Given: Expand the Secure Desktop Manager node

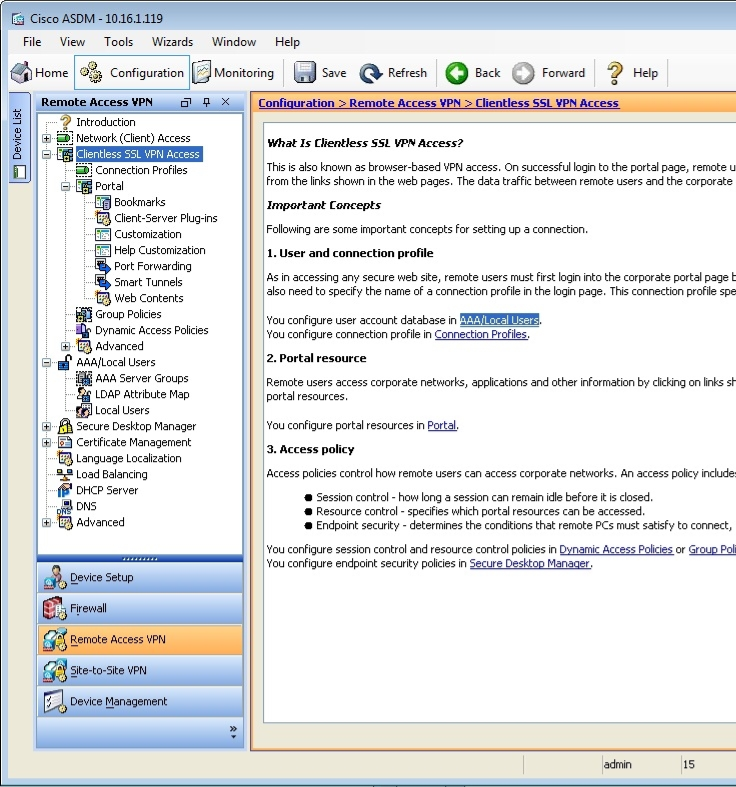Looking at the screenshot, I should pos(47,426).
